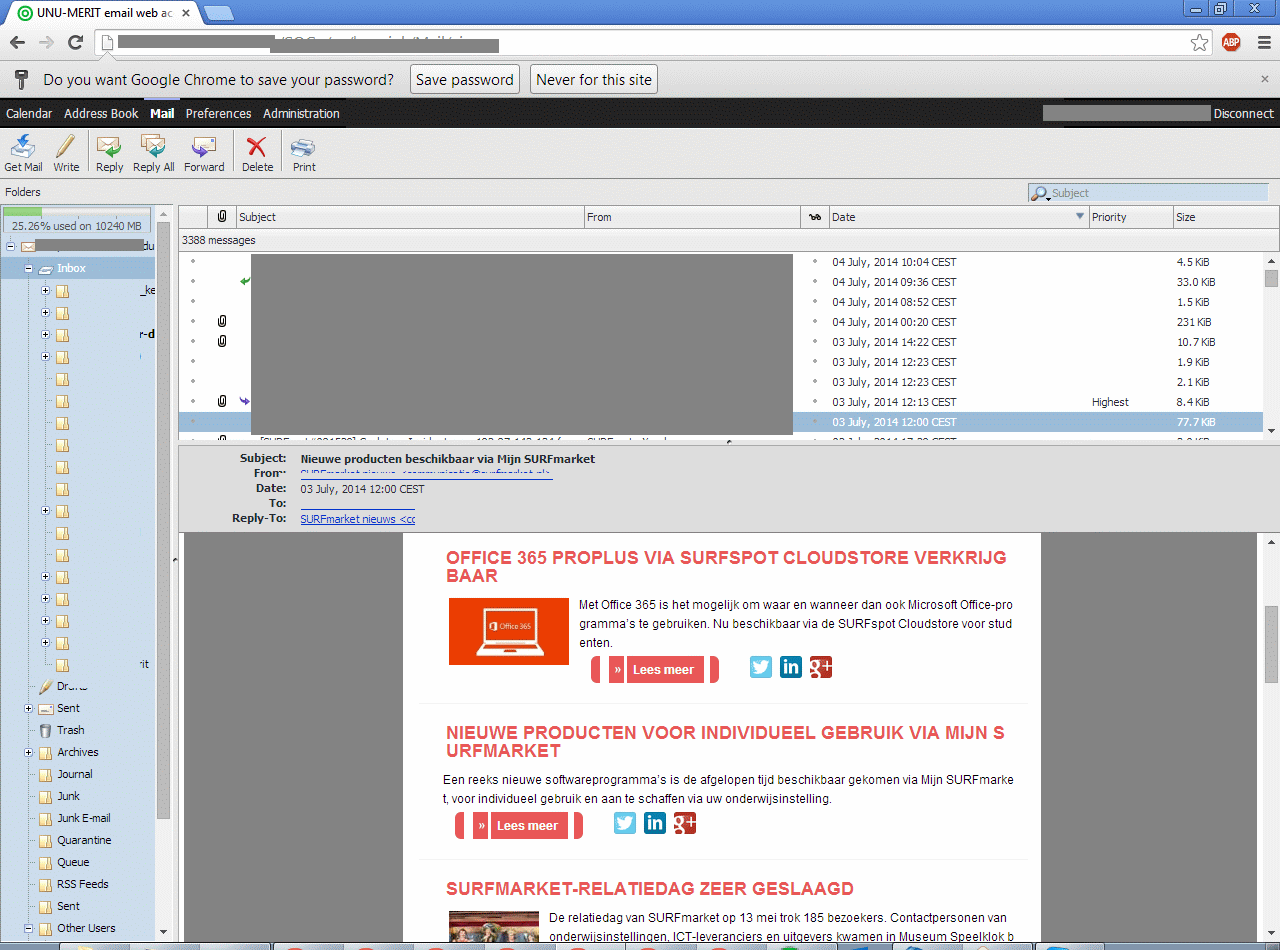The image size is (1280, 950).
Task: Click Twitter icon under Nieuwe Producten article
Action: pyautogui.click(x=625, y=823)
